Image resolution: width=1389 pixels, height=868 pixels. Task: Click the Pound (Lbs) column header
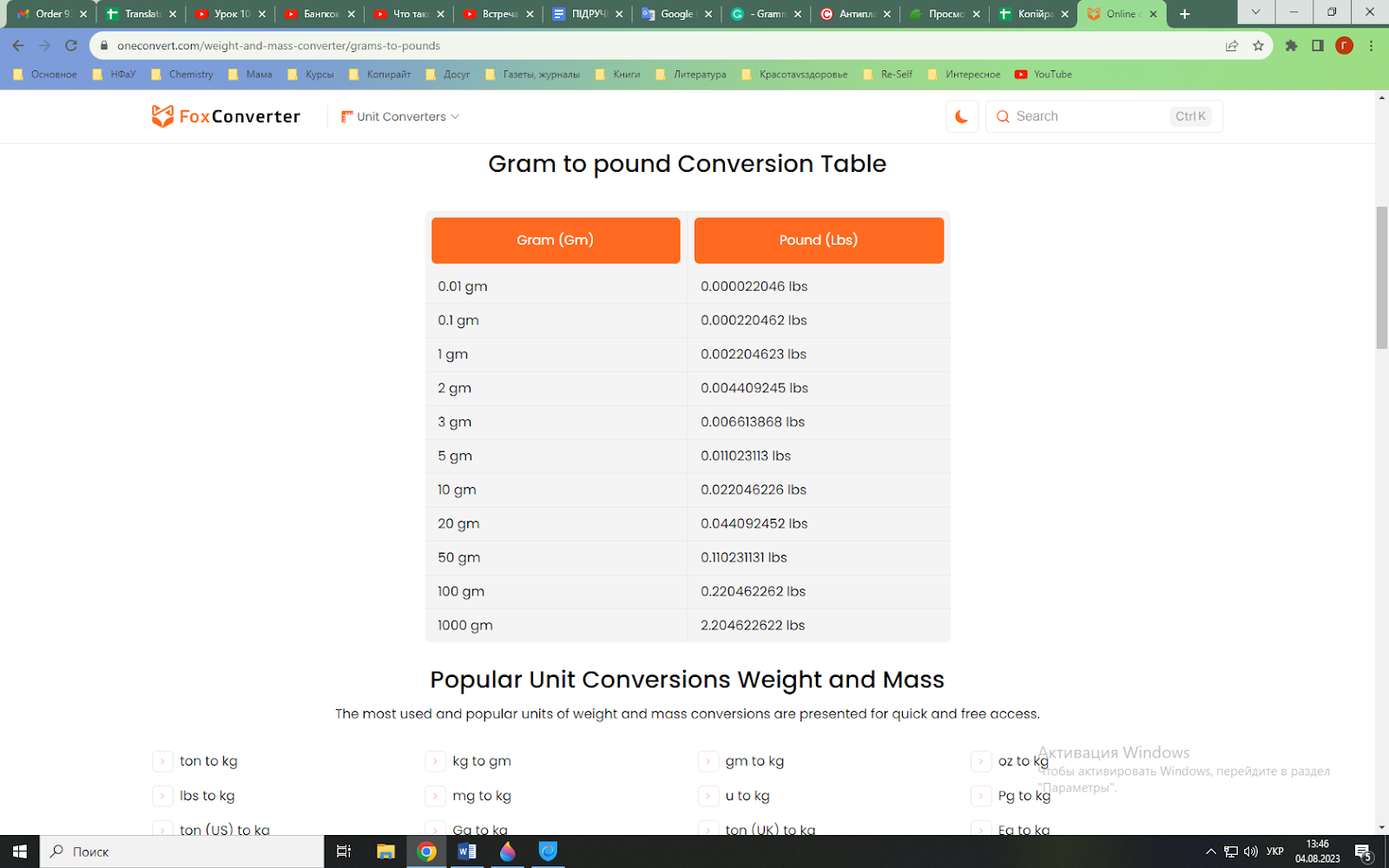[x=819, y=240]
